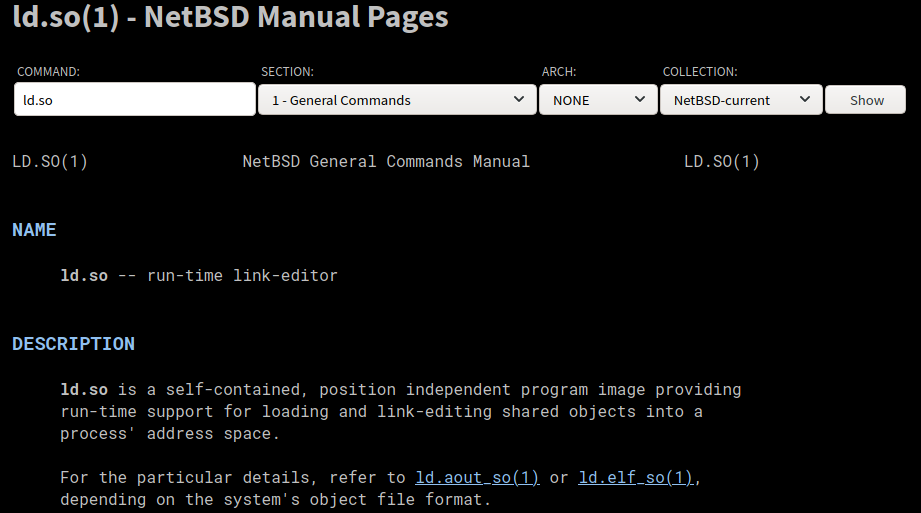Click the NAME section heading
This screenshot has height=513, width=921.
(34, 230)
